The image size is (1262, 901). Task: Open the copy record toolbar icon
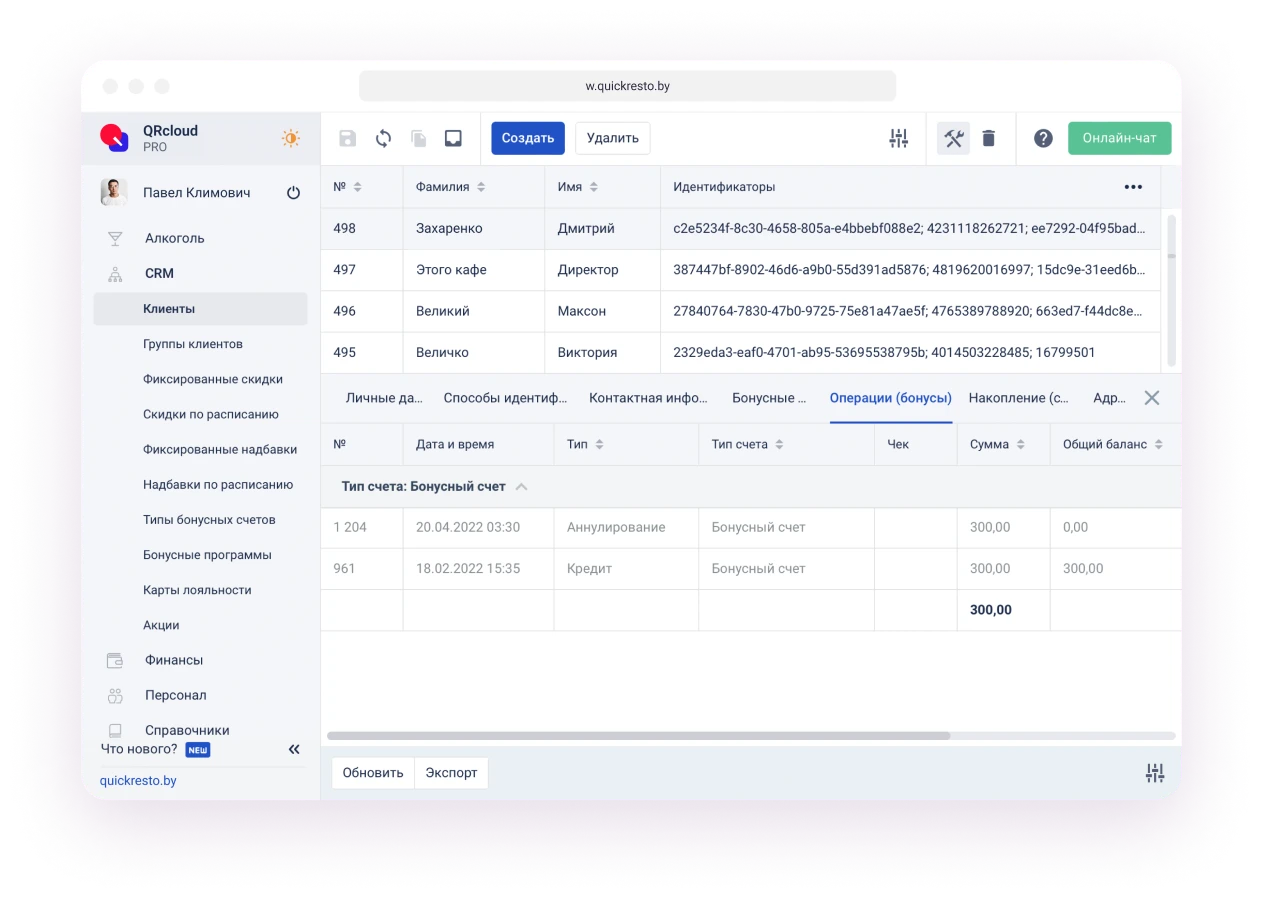point(418,138)
